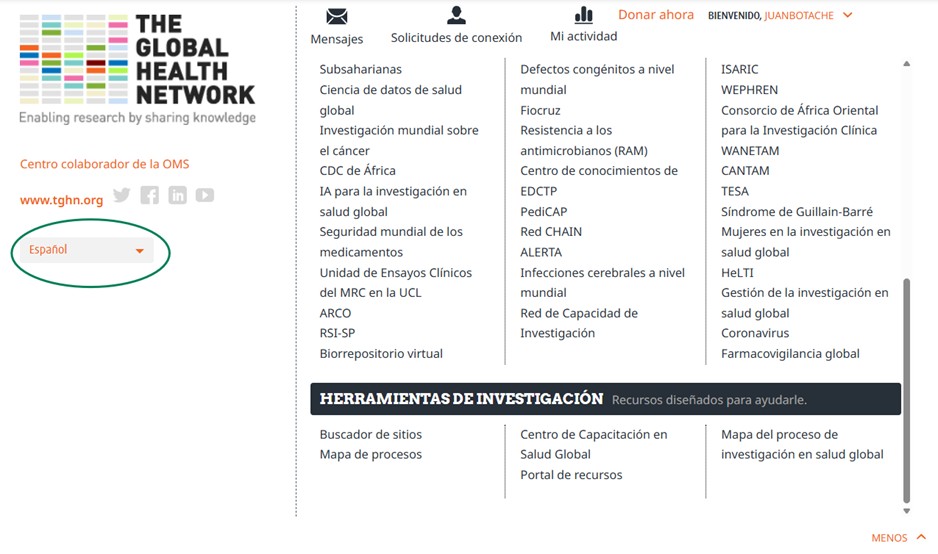Click the LinkedIn icon
Image resolution: width=938 pixels, height=554 pixels.
click(177, 196)
